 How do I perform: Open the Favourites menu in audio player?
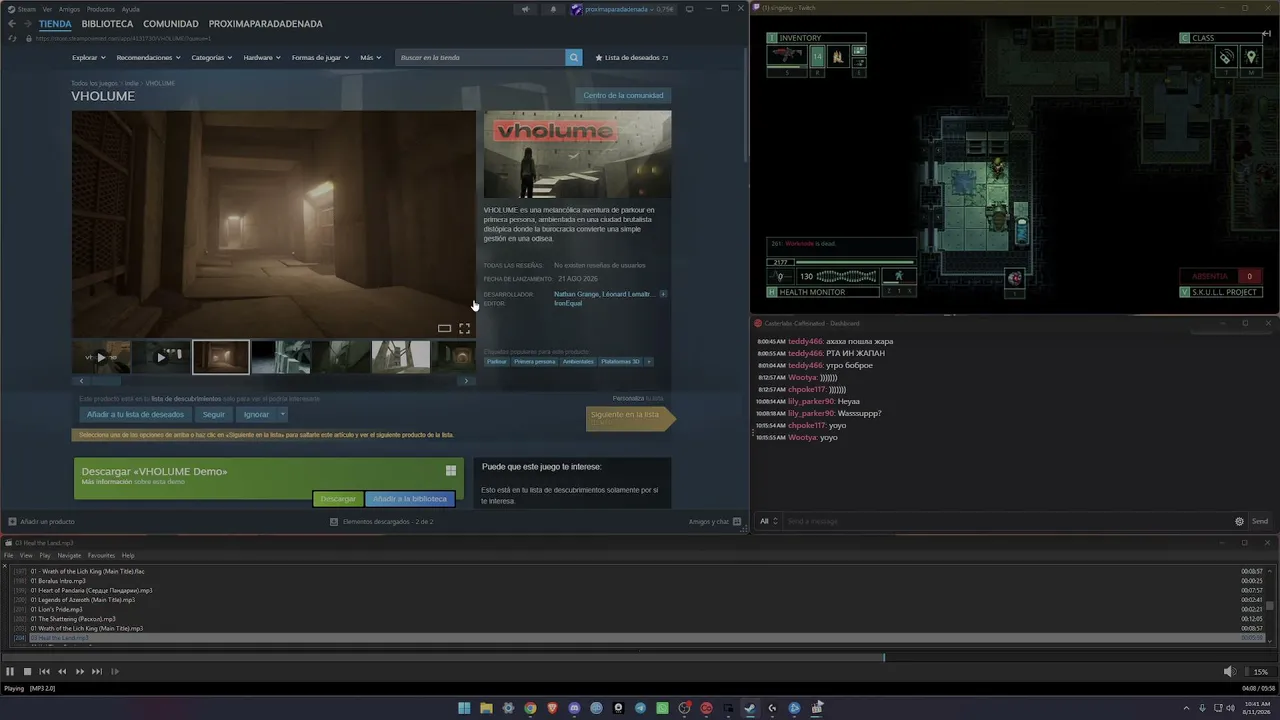101,555
